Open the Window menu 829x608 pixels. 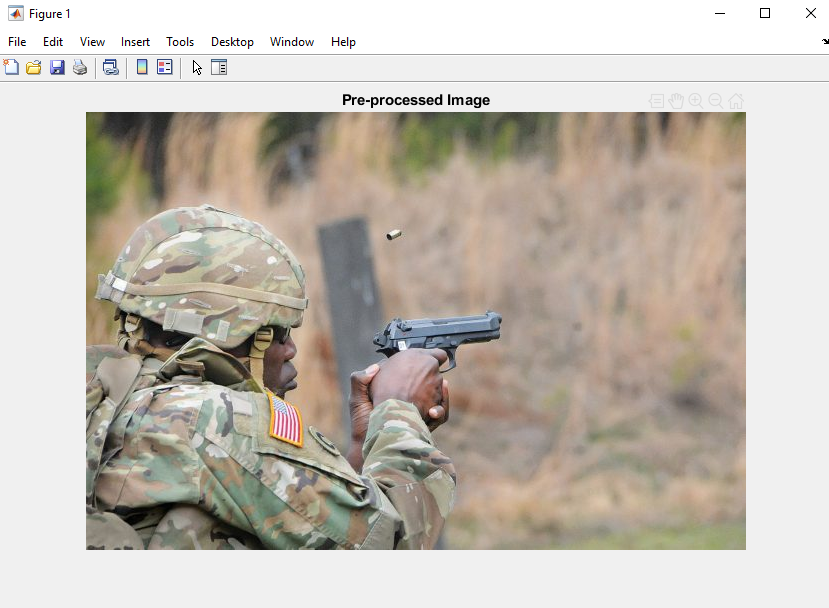tap(292, 42)
